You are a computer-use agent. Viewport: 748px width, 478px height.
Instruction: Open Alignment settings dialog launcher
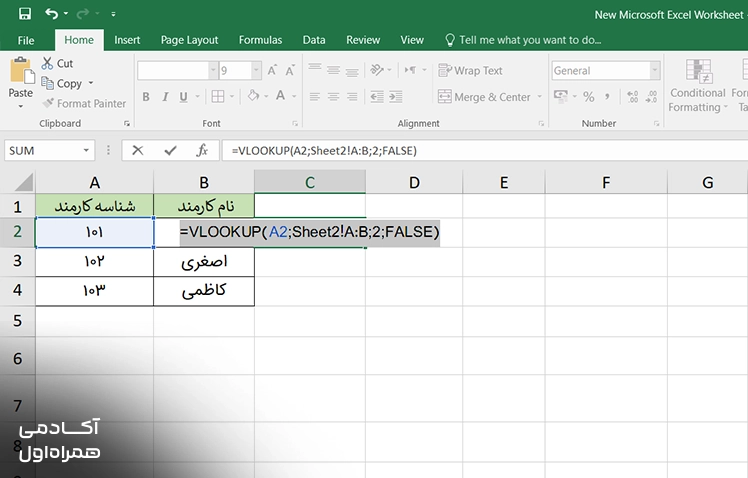click(541, 124)
